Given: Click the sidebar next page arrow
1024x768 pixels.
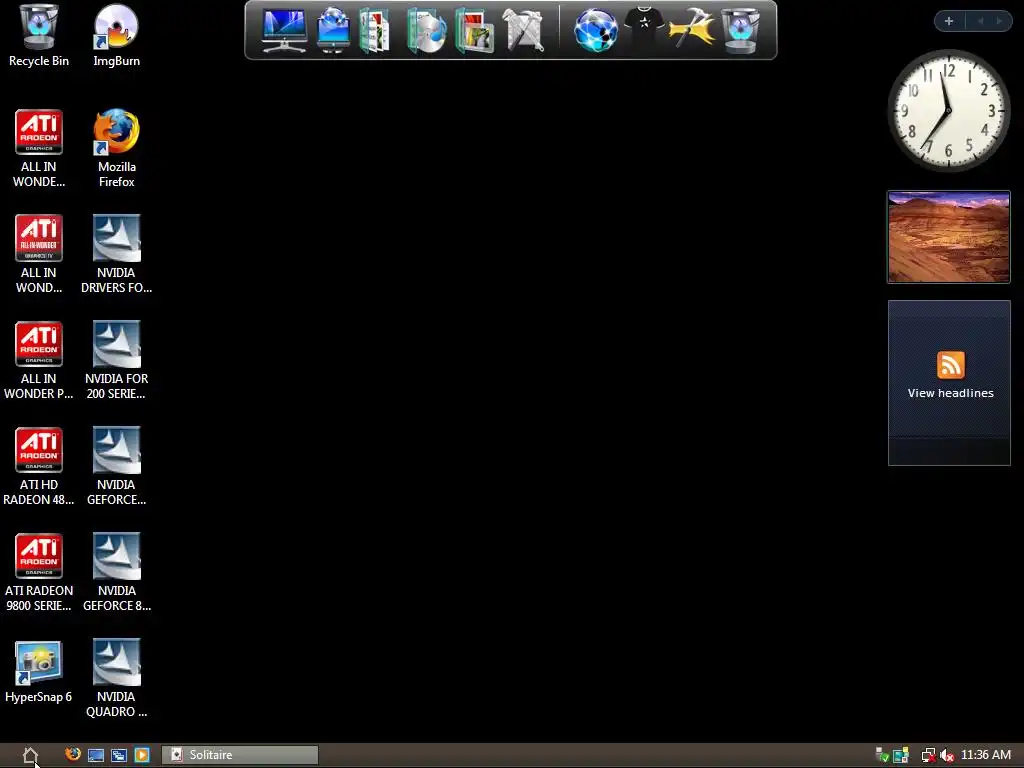Looking at the screenshot, I should click(x=999, y=22).
